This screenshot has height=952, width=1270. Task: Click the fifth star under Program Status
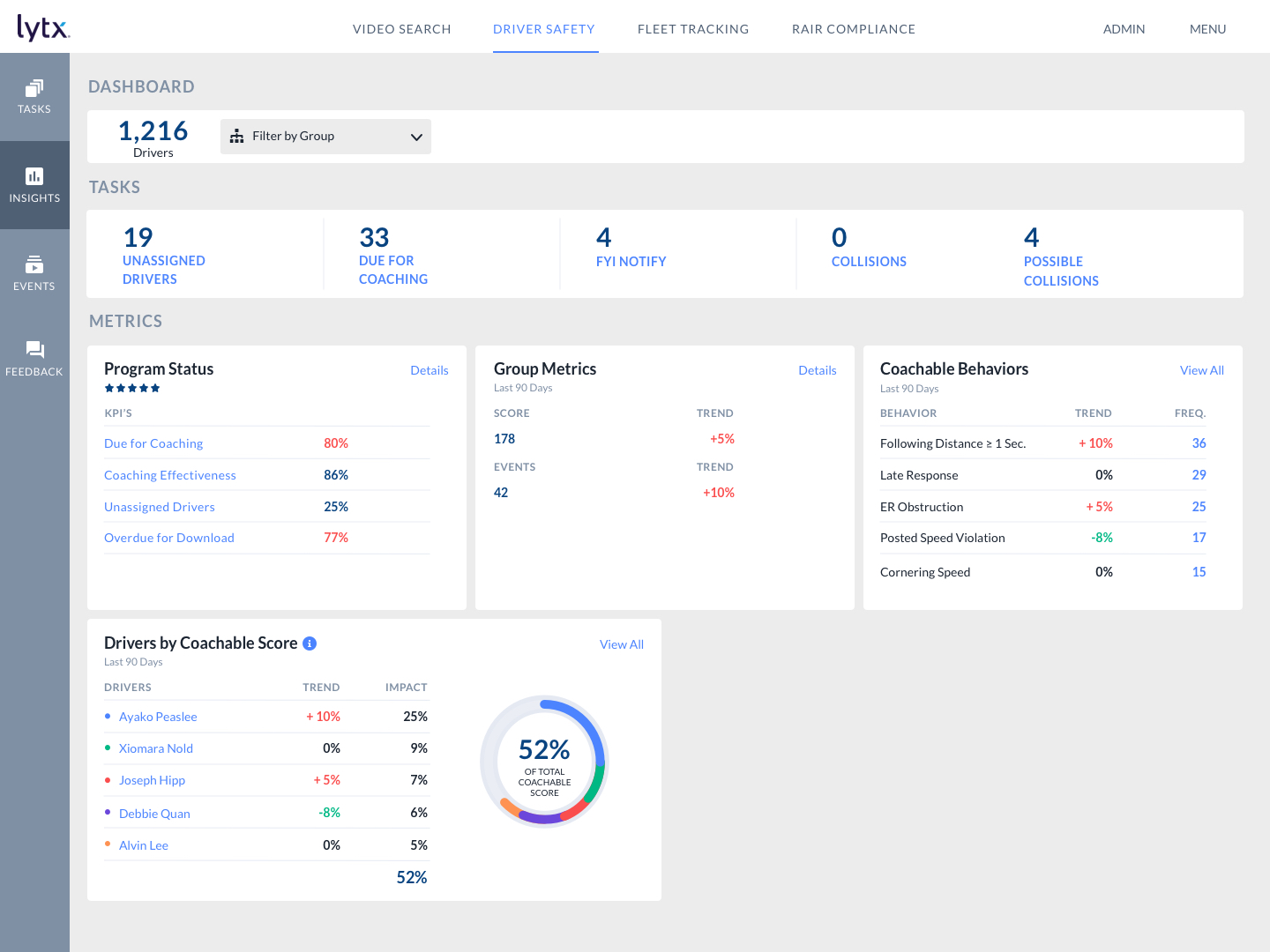click(156, 387)
